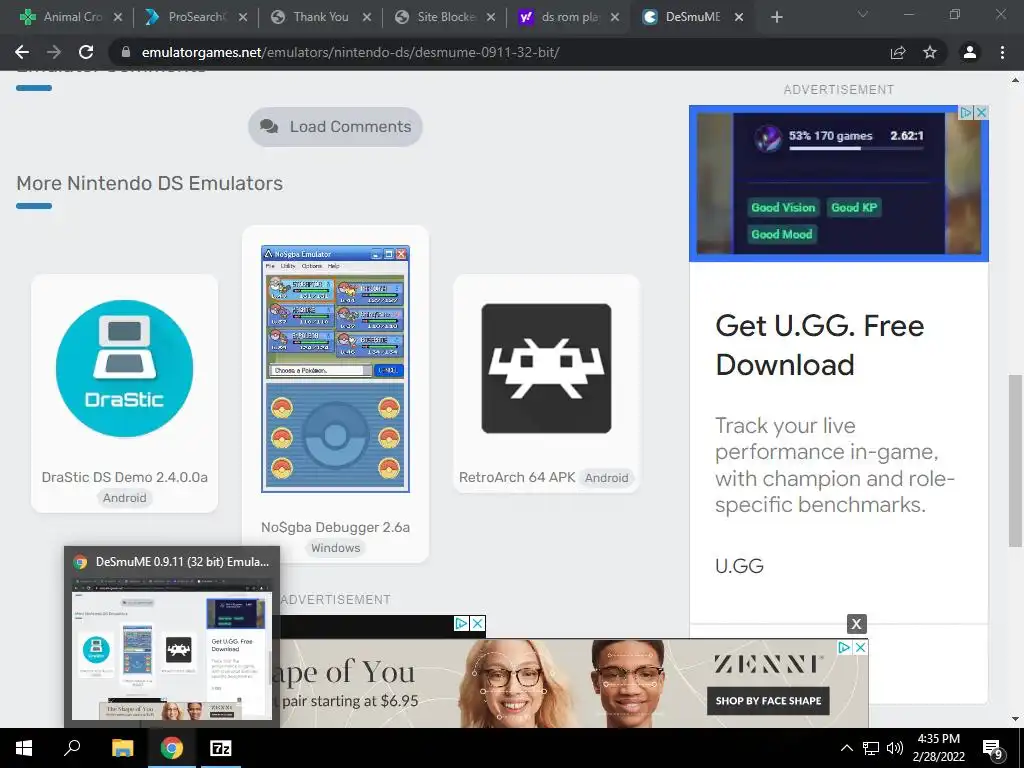This screenshot has height=768, width=1024.
Task: Click the Windows tag under NoSgba
Action: pyautogui.click(x=335, y=548)
